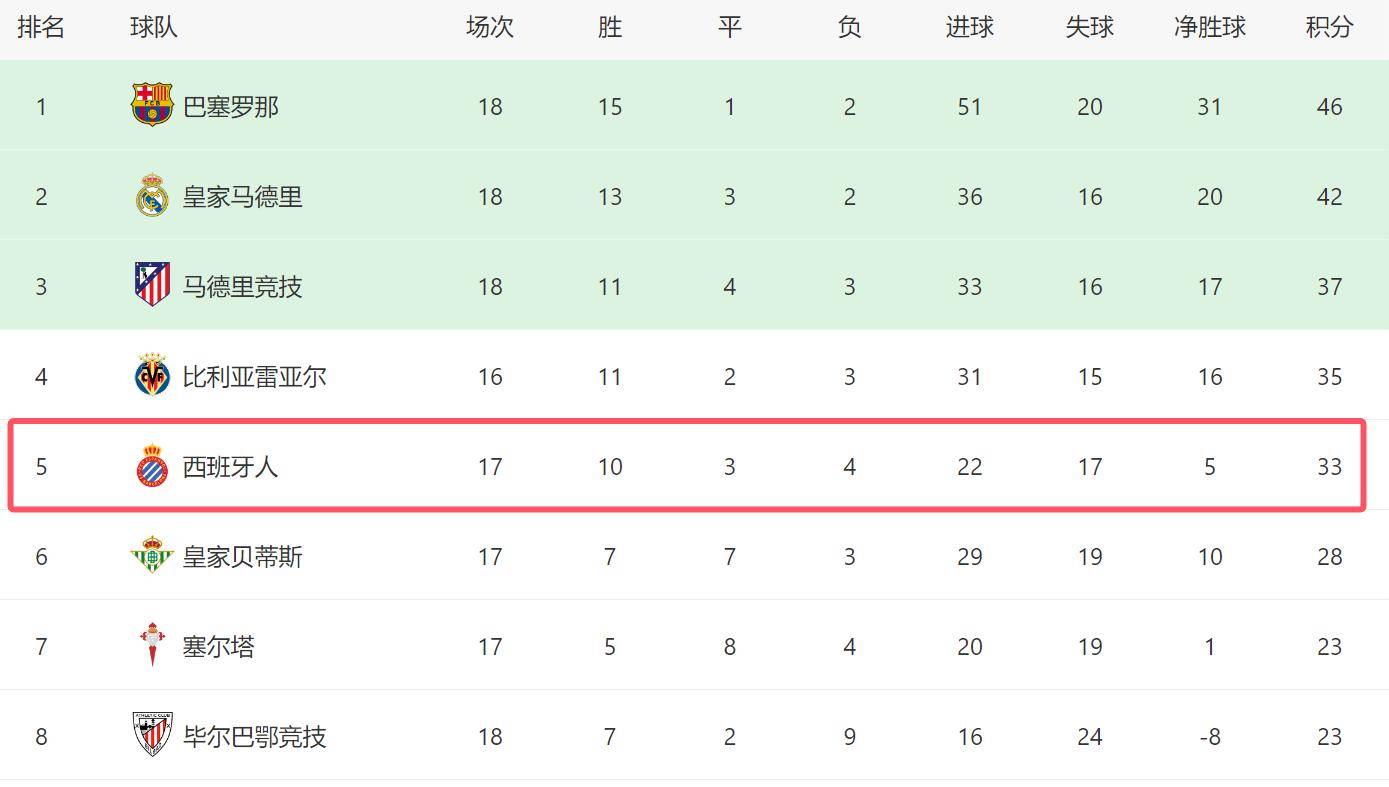The height and width of the screenshot is (787, 1389).
Task: Click the Athletic Bilbao crest icon
Action: [x=152, y=735]
